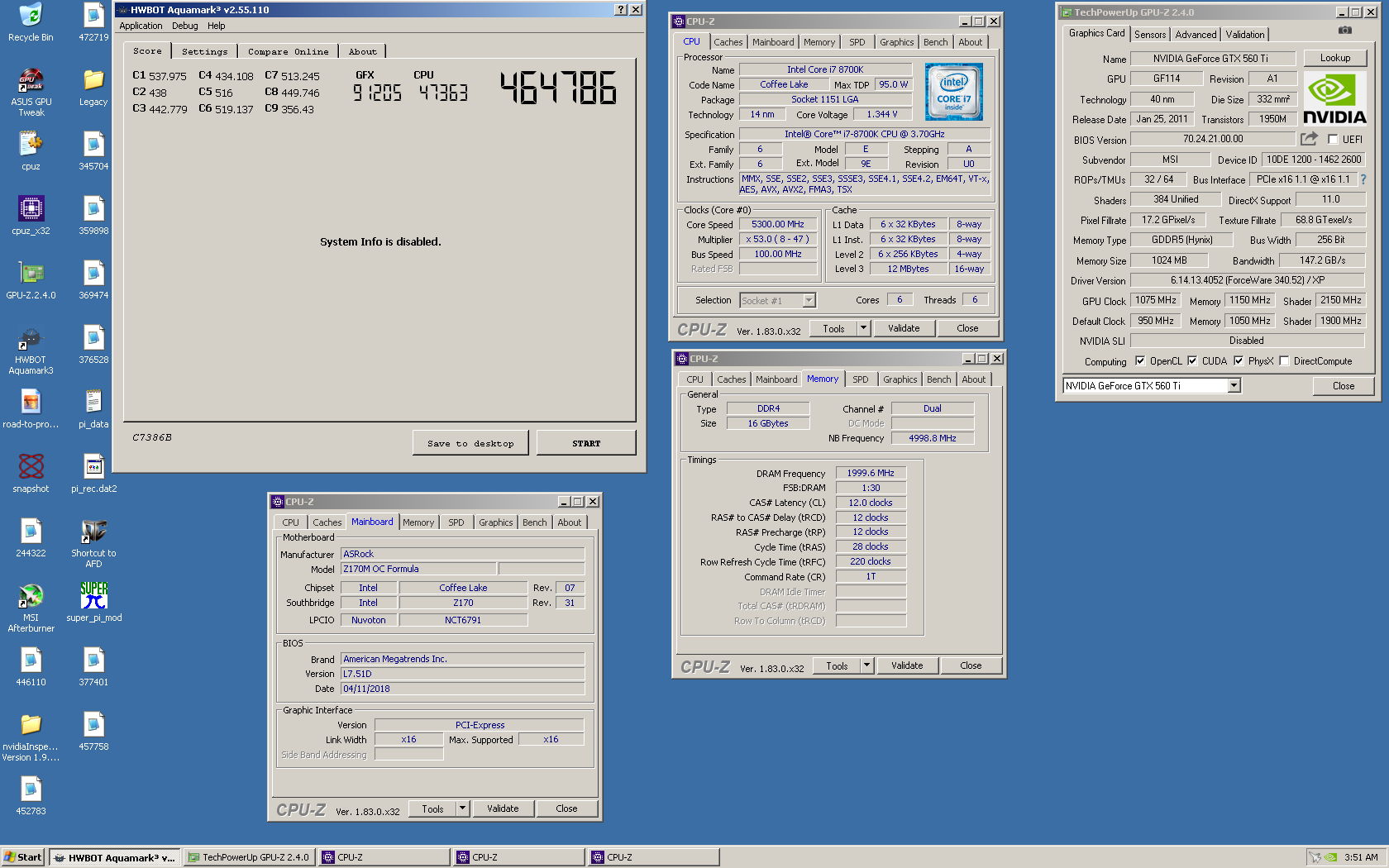
Task: Open Caches tab in CPU-Z CPU window
Action: 728,42
